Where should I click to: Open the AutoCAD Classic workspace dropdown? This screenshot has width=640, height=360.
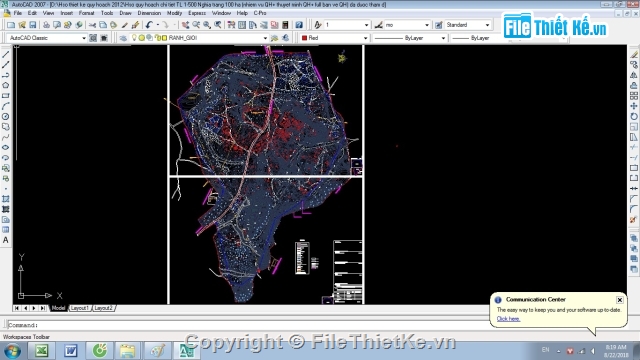[x=84, y=38]
